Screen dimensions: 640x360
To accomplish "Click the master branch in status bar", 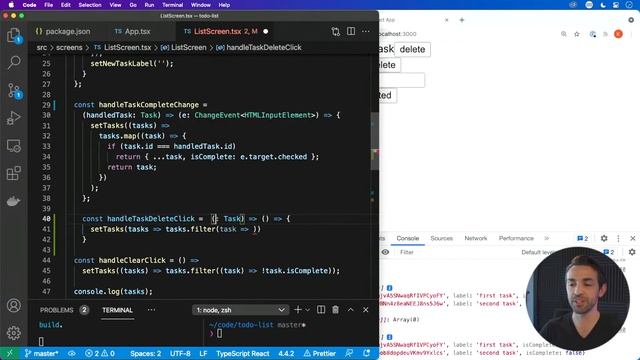I will coord(41,353).
